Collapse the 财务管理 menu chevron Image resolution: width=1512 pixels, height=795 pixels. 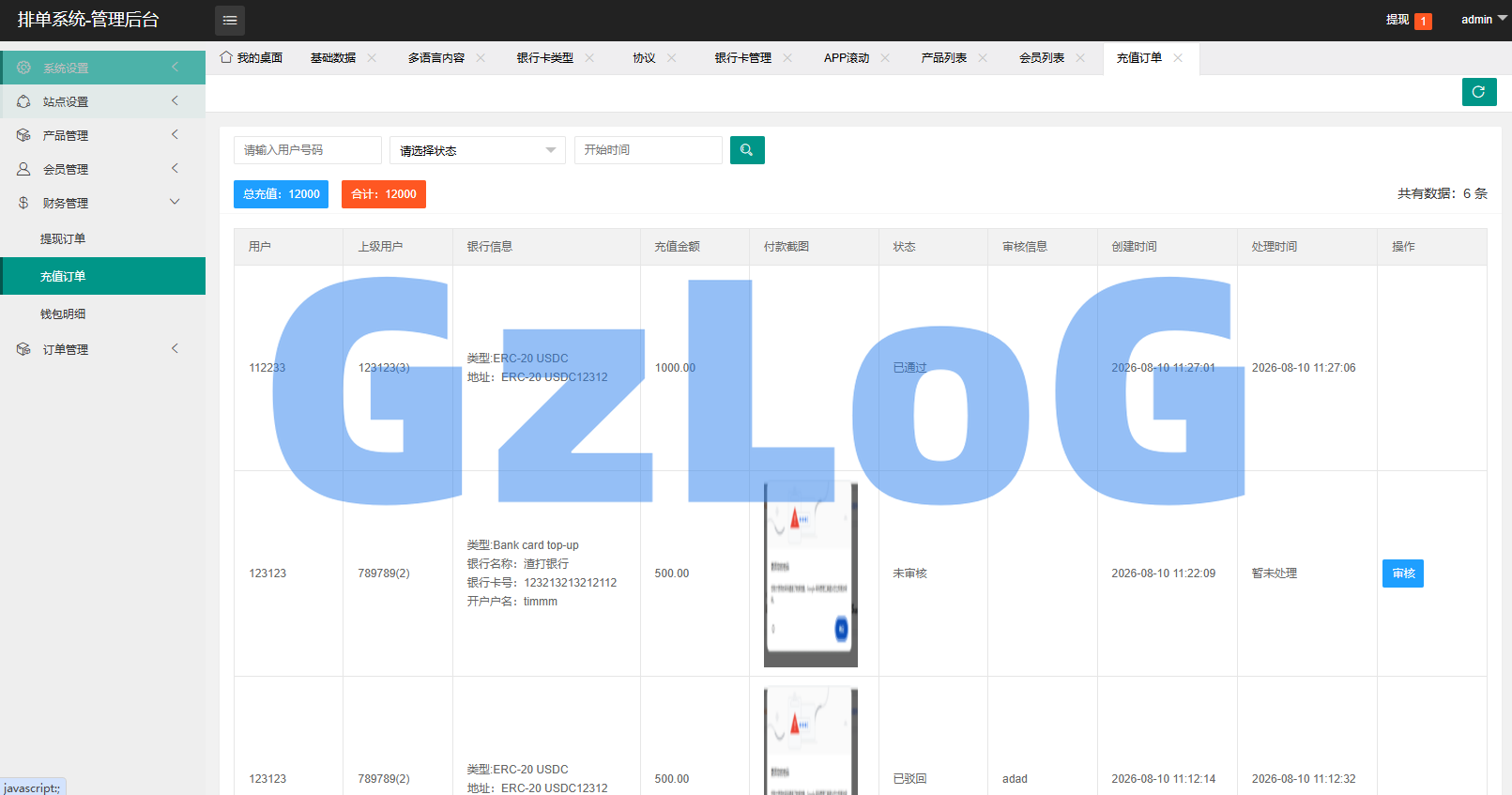point(175,202)
